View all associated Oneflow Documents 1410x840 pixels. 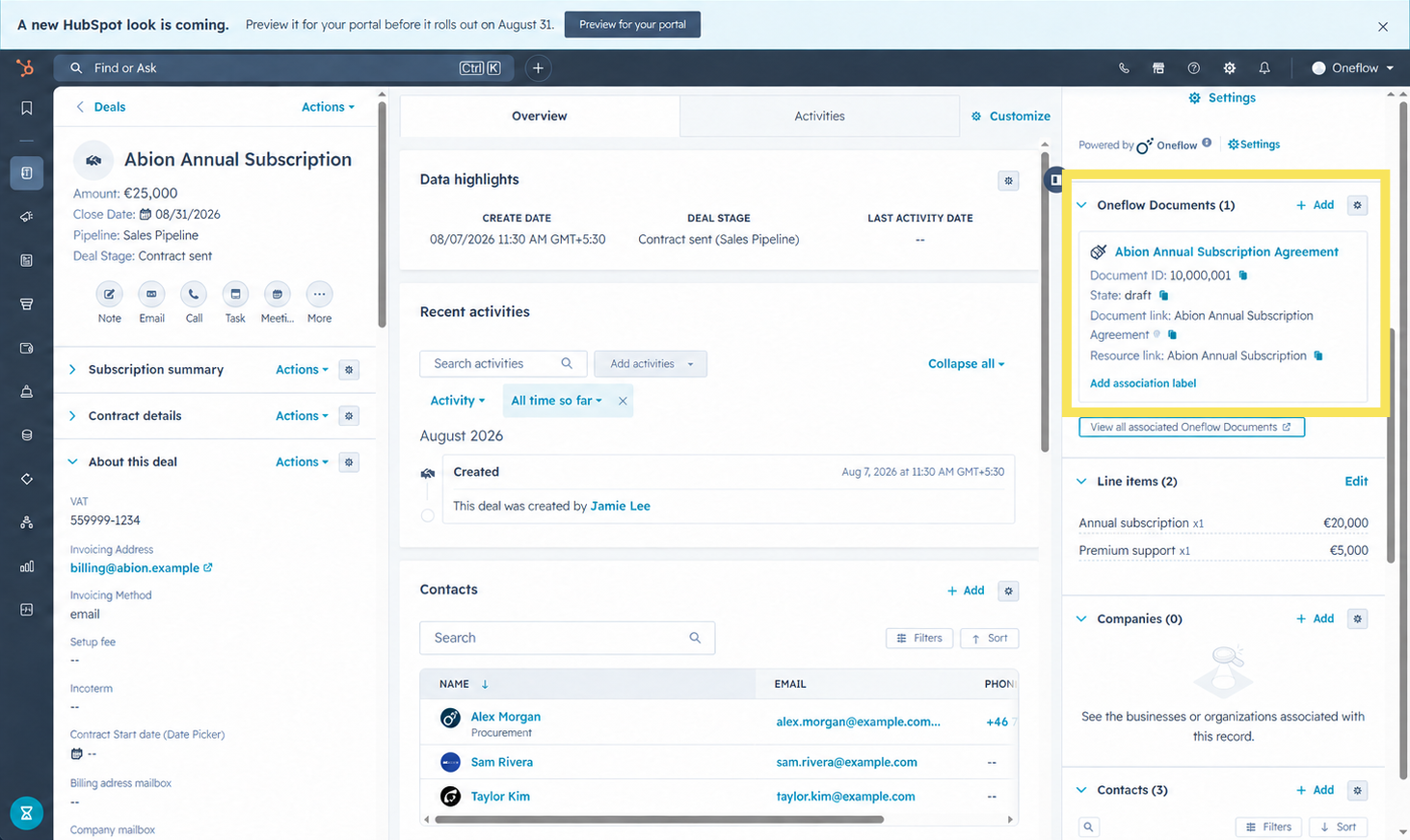1191,427
